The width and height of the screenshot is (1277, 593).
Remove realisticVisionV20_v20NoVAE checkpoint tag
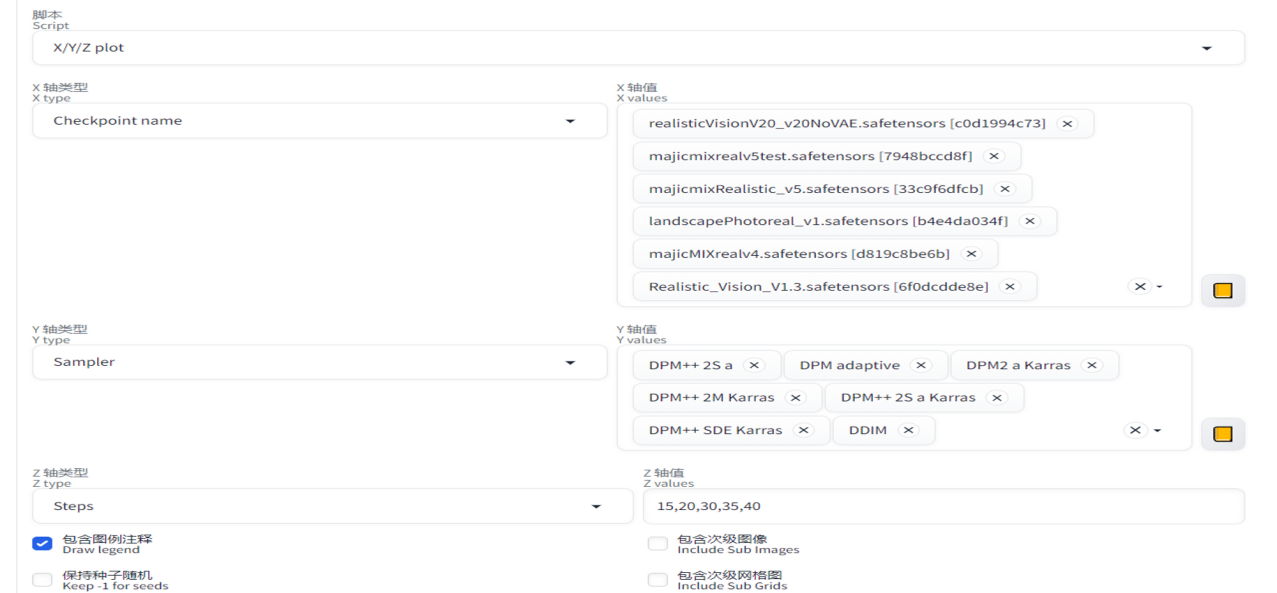[x=1068, y=124]
